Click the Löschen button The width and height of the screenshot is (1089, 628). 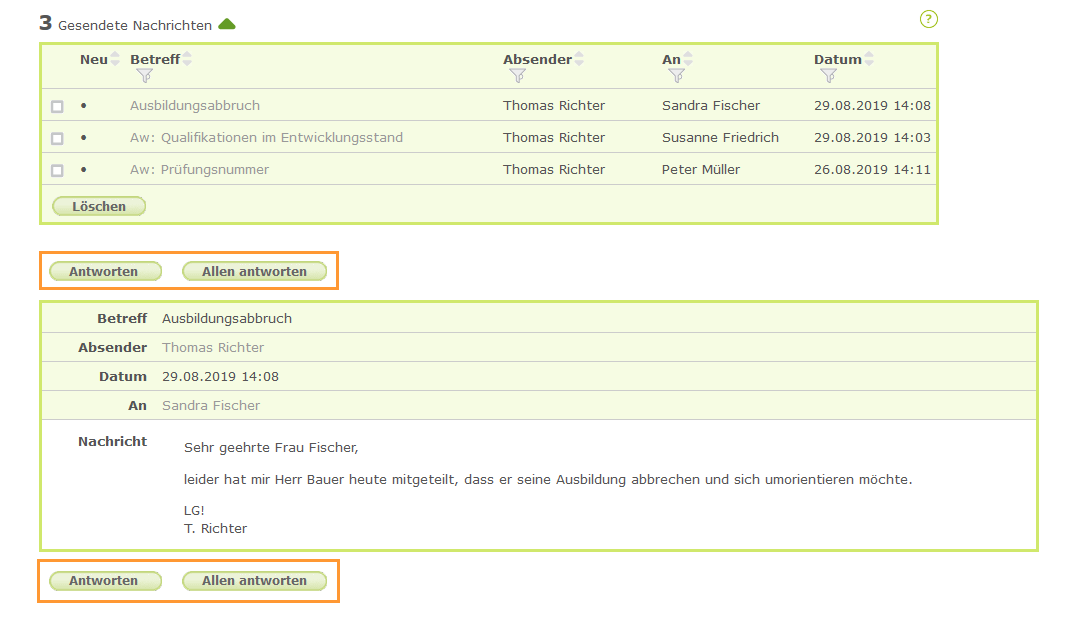[x=99, y=206]
